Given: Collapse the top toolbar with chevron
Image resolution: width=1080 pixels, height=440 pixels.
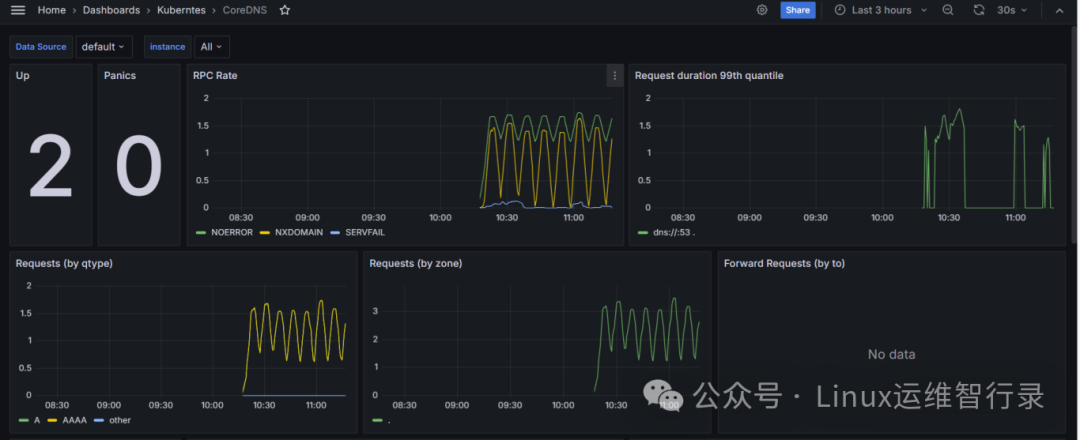Looking at the screenshot, I should click(1059, 10).
